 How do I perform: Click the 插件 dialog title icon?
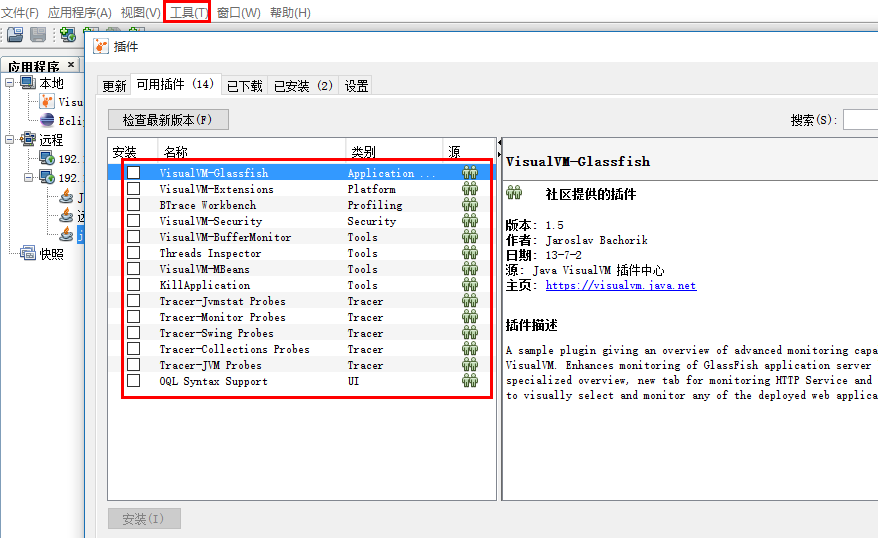(x=101, y=46)
